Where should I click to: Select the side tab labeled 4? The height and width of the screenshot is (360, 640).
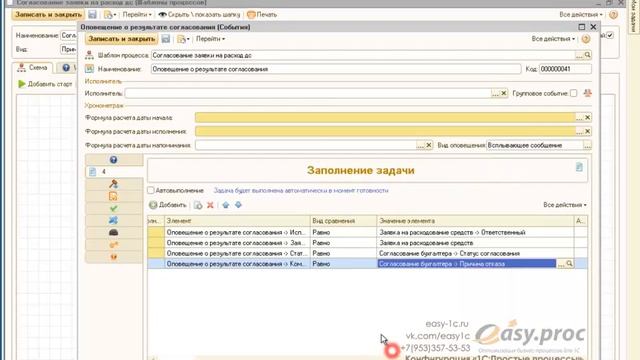[114, 172]
